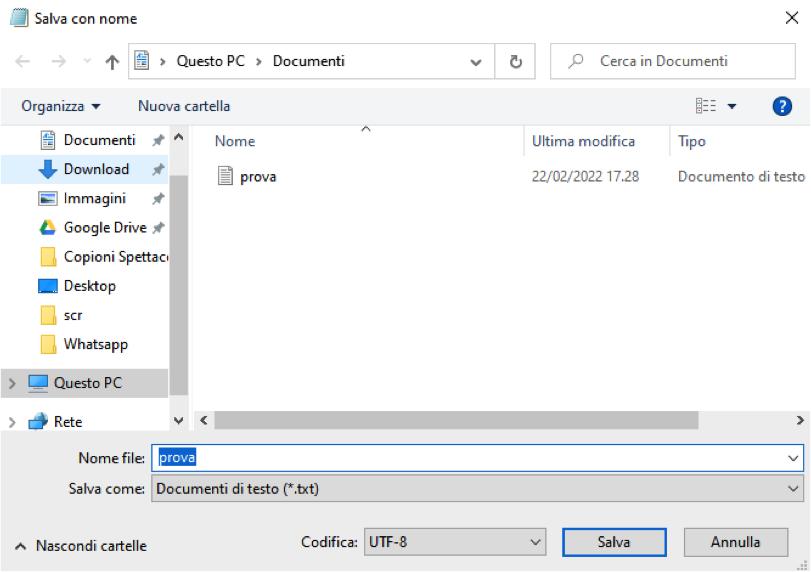
Task: Open the Salva come file type dropdown
Action: coord(477,489)
